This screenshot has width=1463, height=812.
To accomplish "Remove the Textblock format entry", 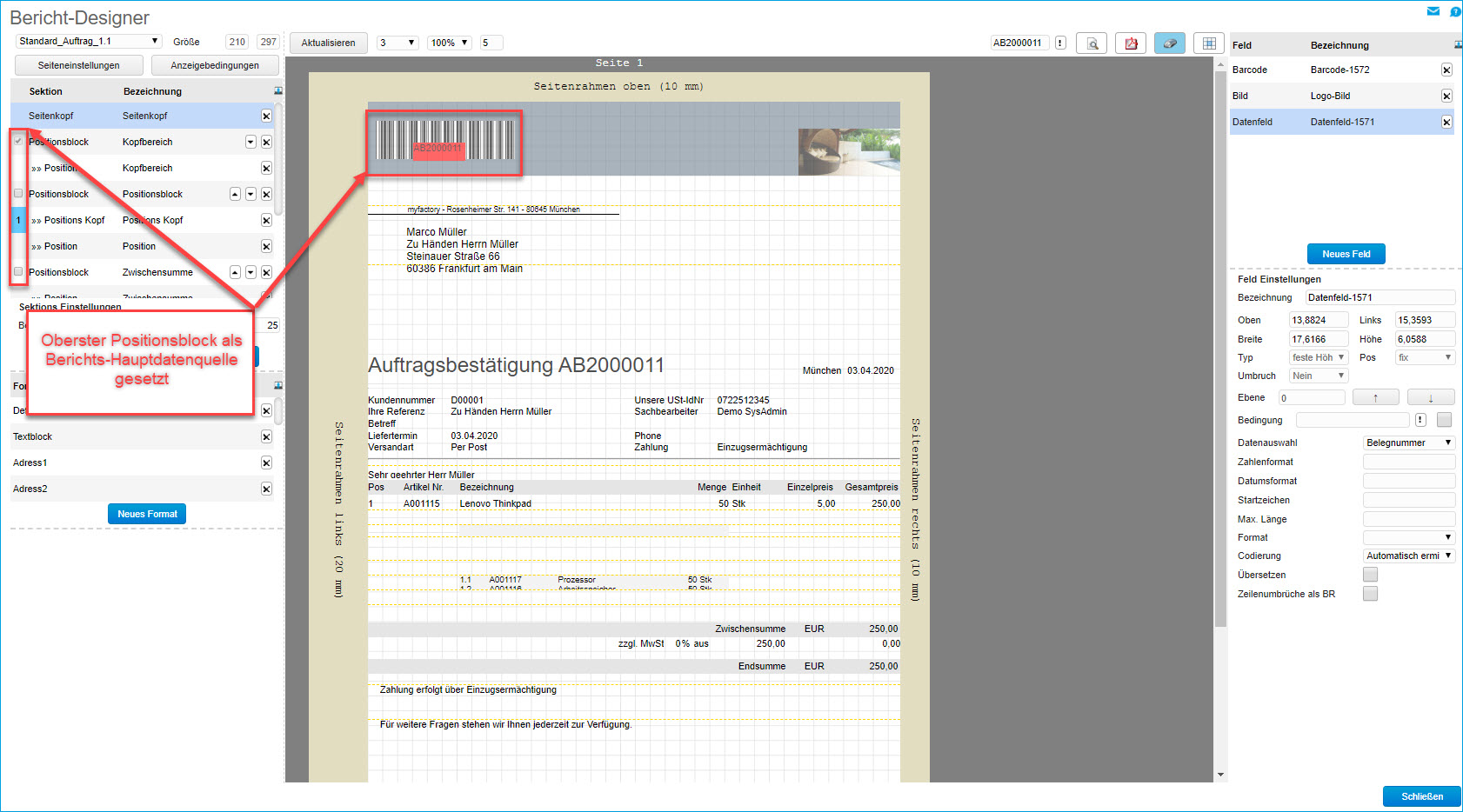I will point(266,437).
